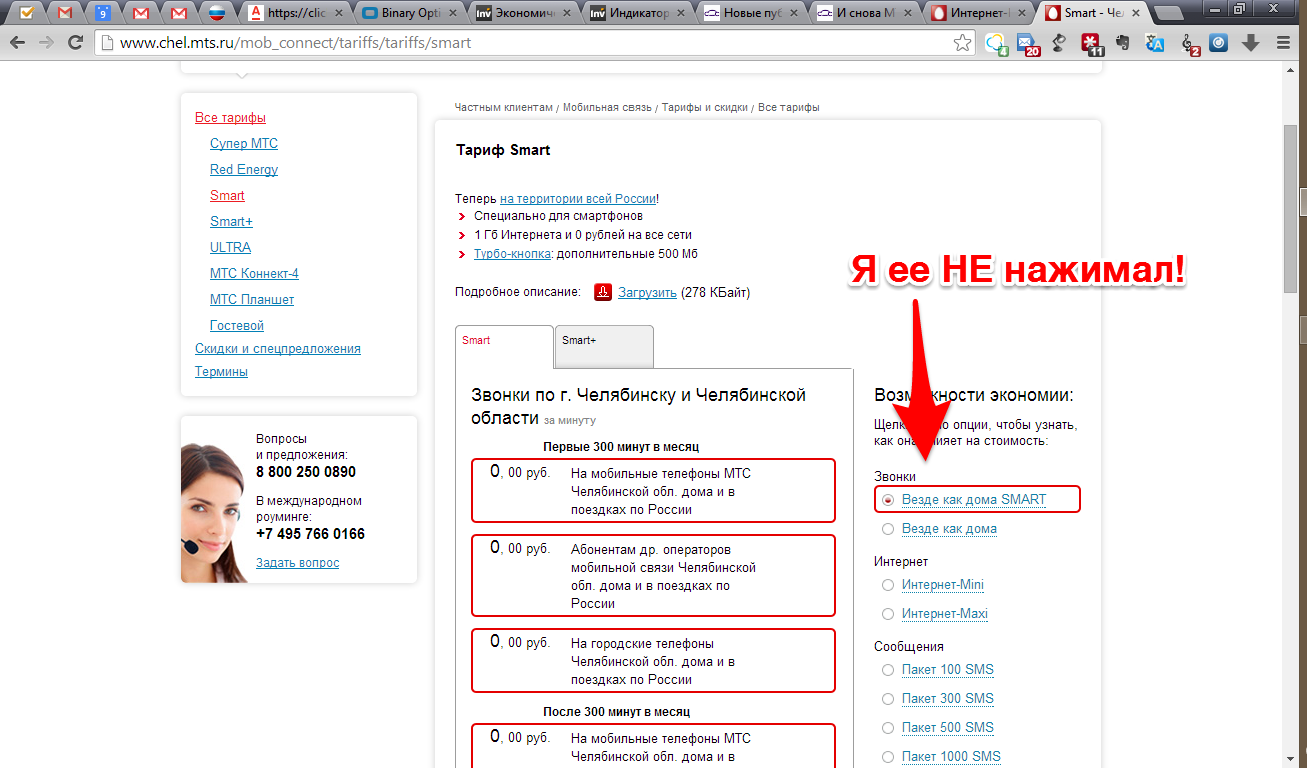Open the Google Translate extension

(1155, 43)
